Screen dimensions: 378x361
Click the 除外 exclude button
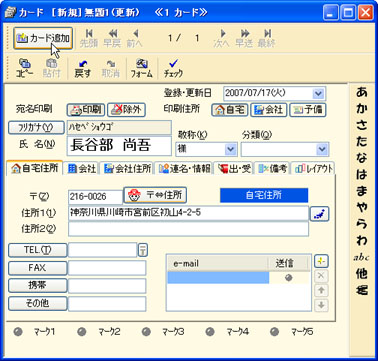pyautogui.click(x=126, y=110)
